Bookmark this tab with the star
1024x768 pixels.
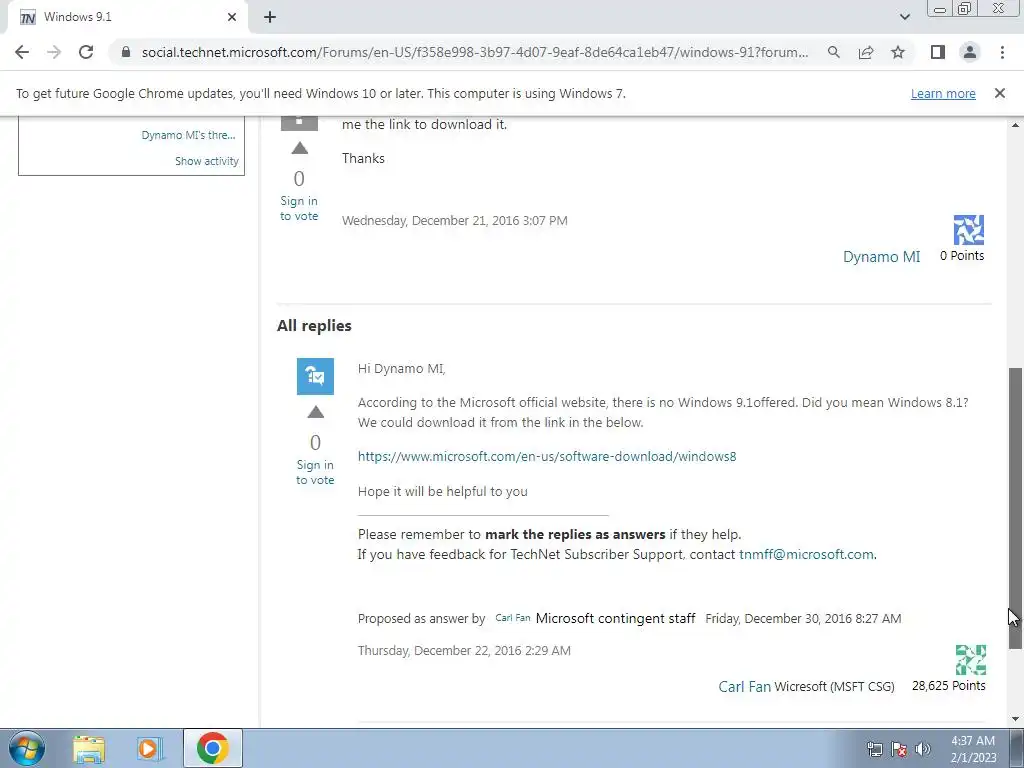tap(898, 52)
